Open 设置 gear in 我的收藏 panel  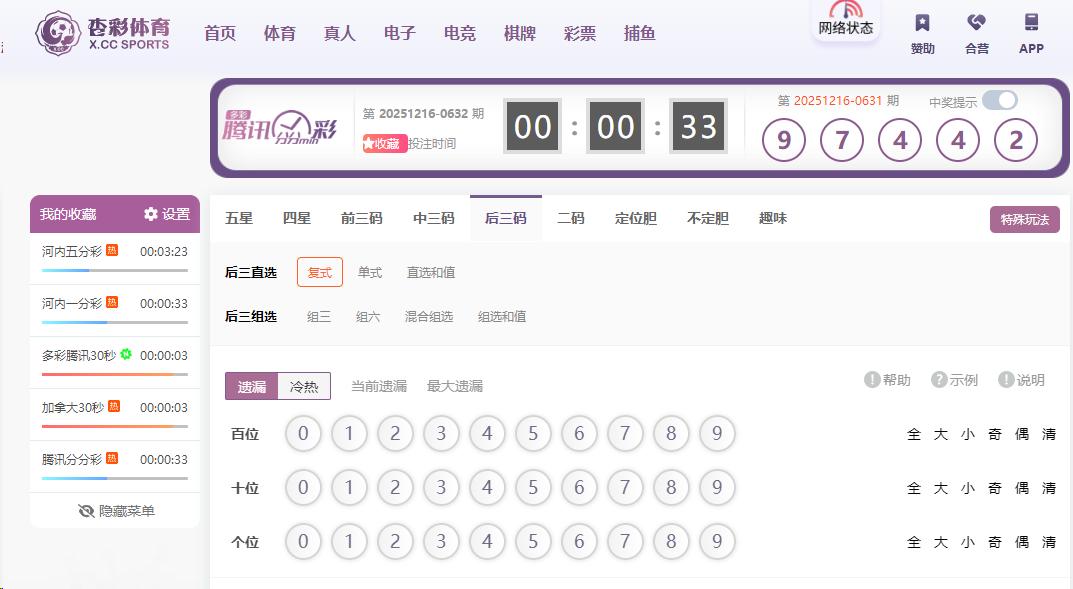coord(166,214)
